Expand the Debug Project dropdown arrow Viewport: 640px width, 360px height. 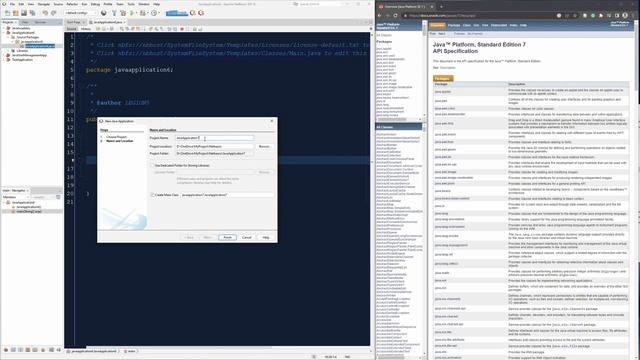[x=147, y=13]
